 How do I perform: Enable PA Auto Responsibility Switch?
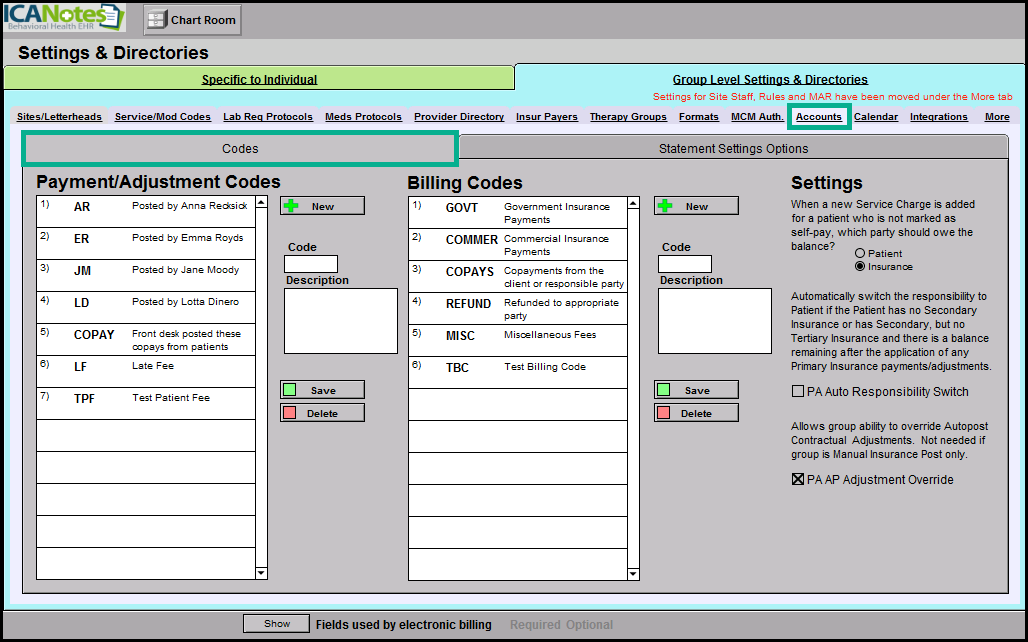click(x=798, y=391)
